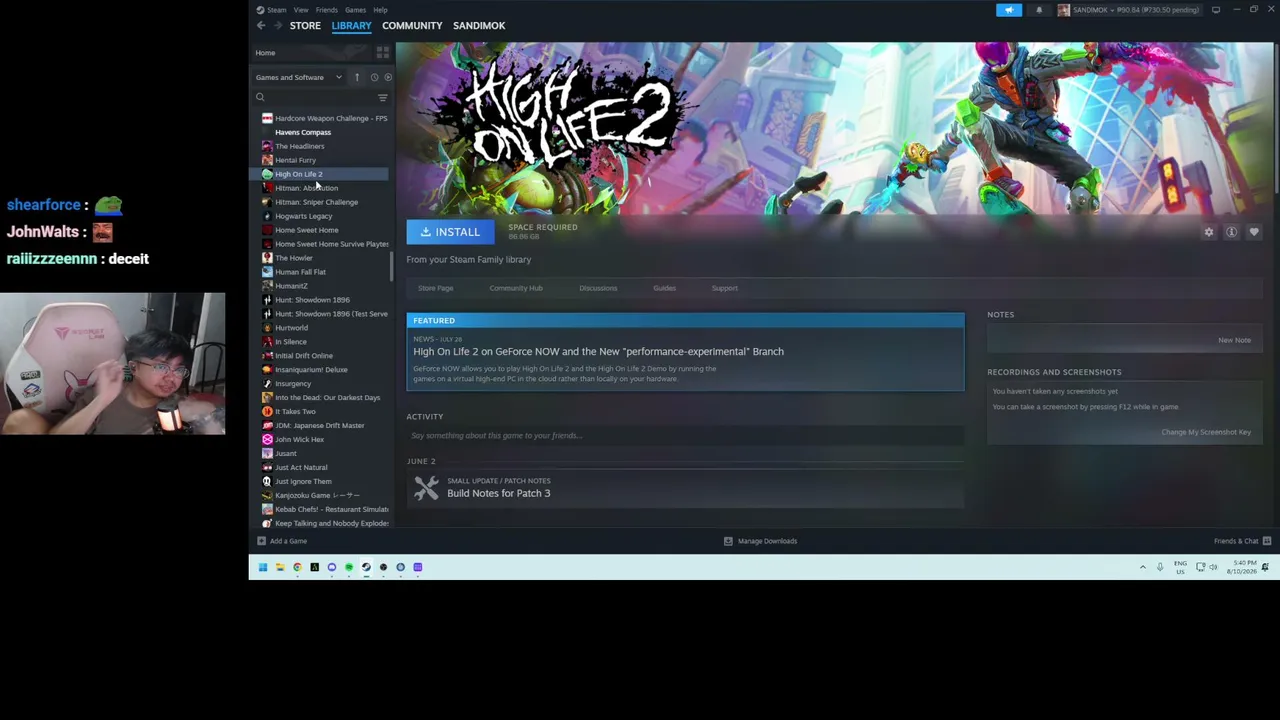Viewport: 1280px width, 720px height.
Task: Add High On Life 2 to favorites
Action: click(x=1254, y=232)
